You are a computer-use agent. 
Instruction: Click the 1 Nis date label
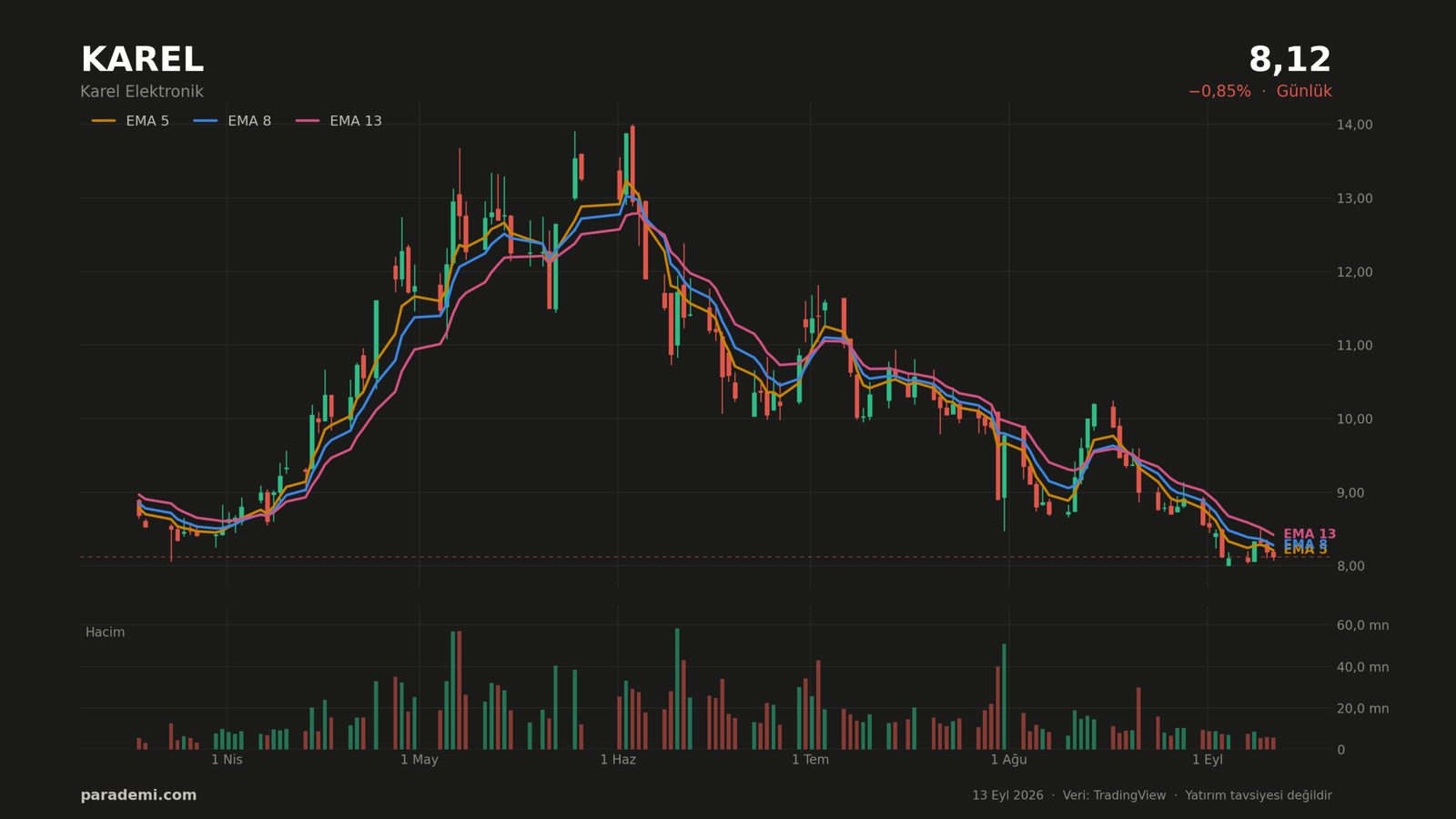[227, 760]
